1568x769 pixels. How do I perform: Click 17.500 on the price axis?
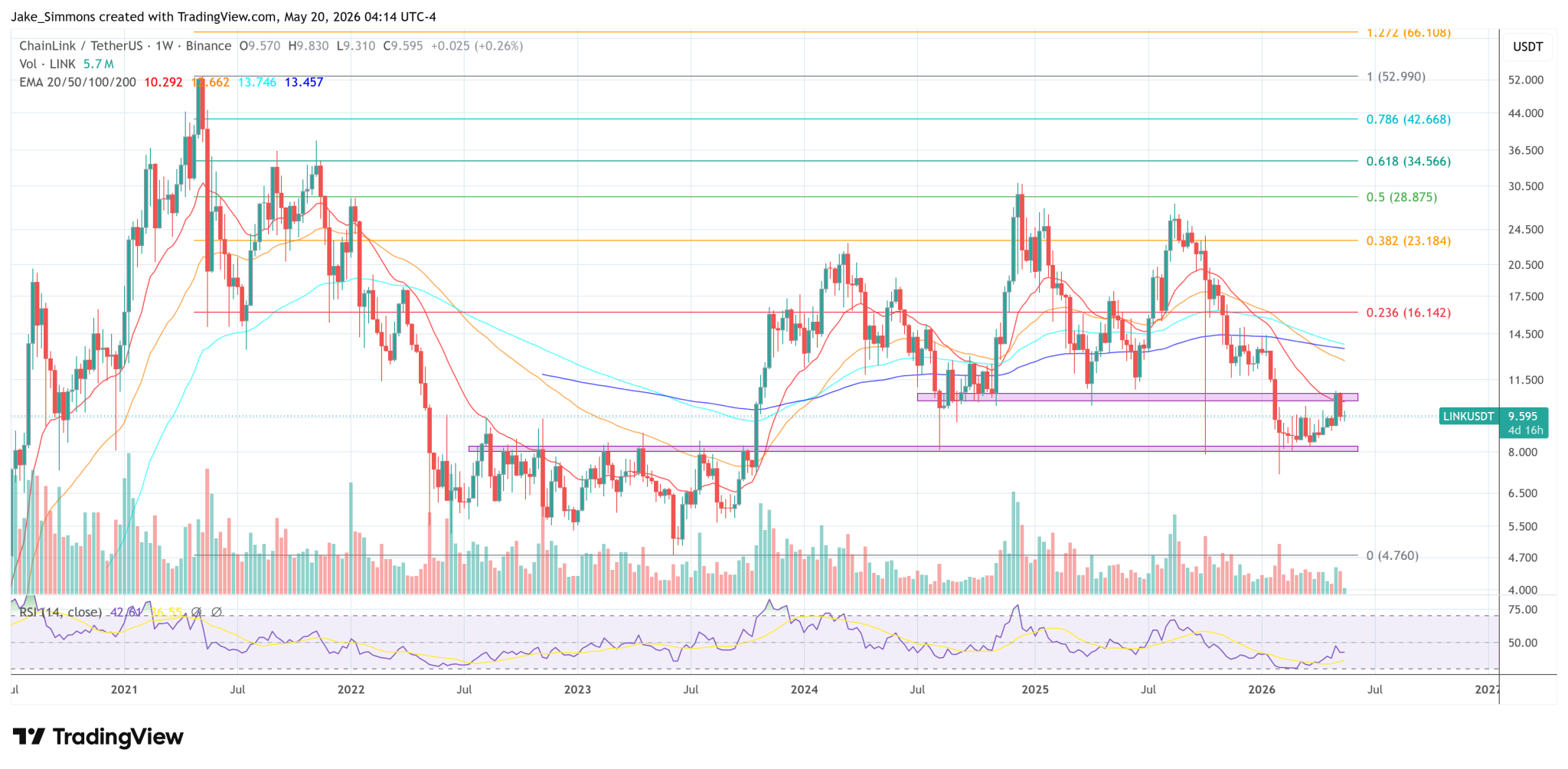coord(1526,296)
